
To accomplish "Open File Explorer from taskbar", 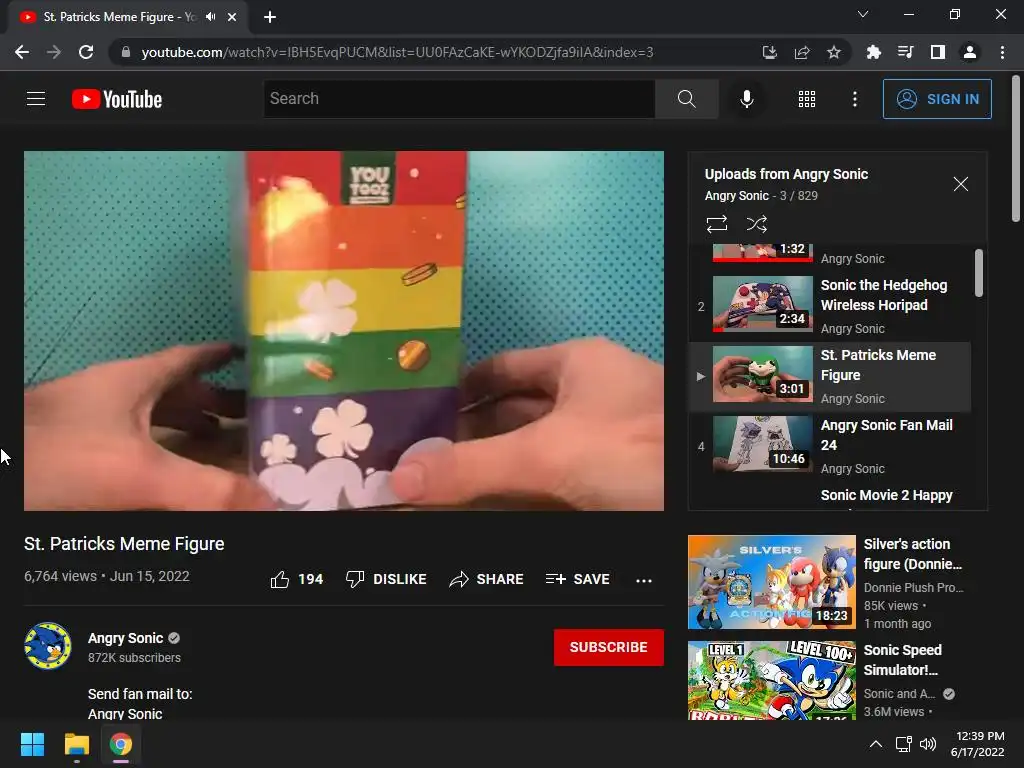I will tap(76, 744).
